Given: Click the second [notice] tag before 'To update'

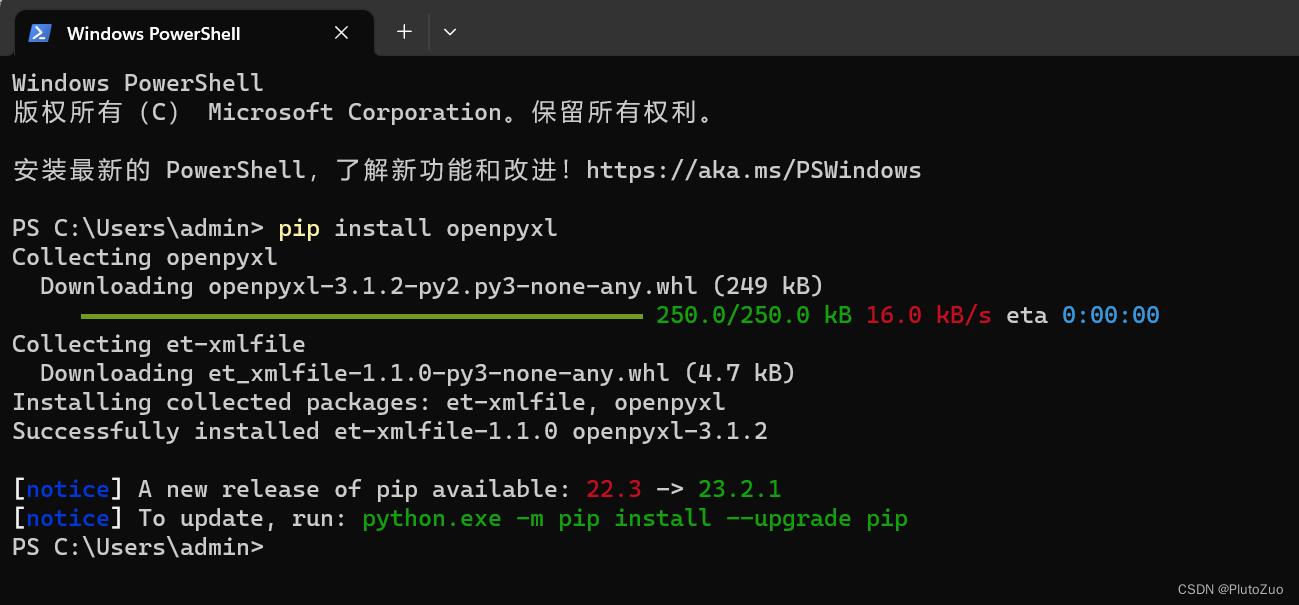Looking at the screenshot, I should pyautogui.click(x=67, y=518).
